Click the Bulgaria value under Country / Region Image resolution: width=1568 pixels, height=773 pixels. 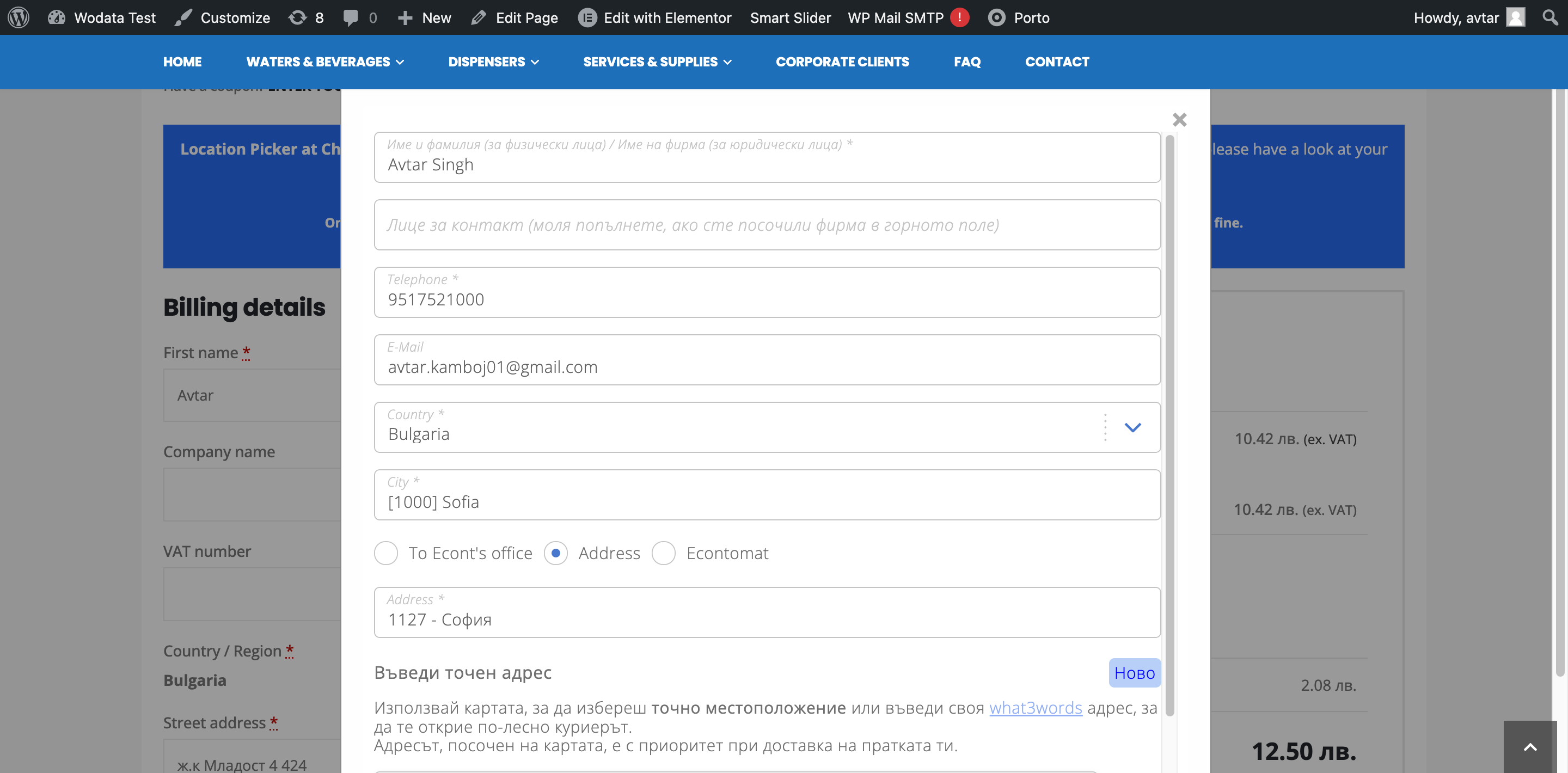(195, 680)
